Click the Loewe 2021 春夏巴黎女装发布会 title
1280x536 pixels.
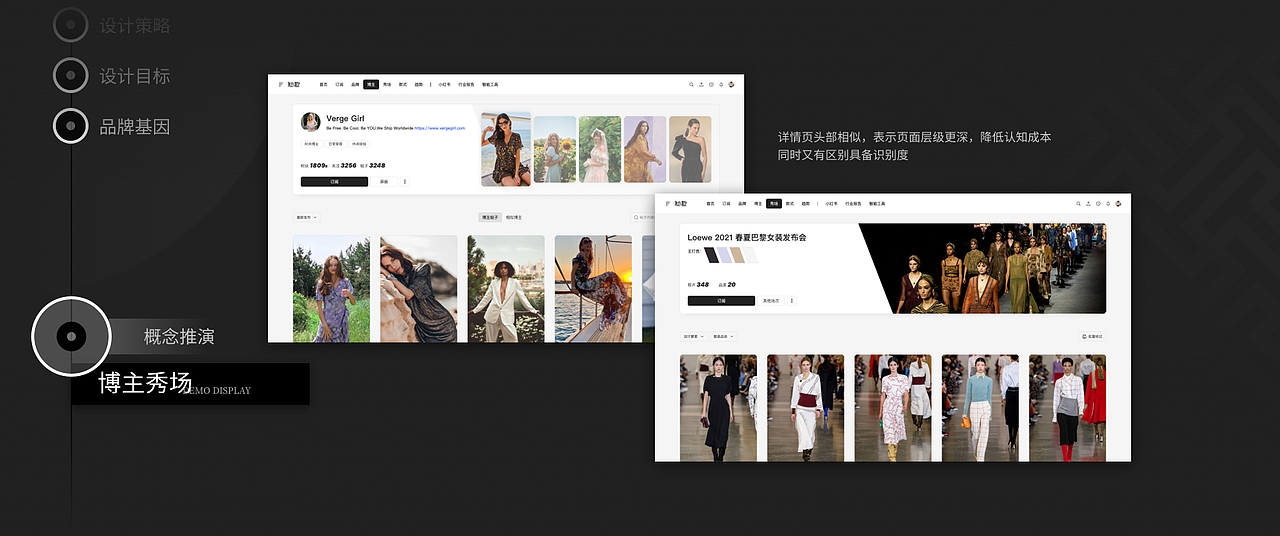click(747, 238)
